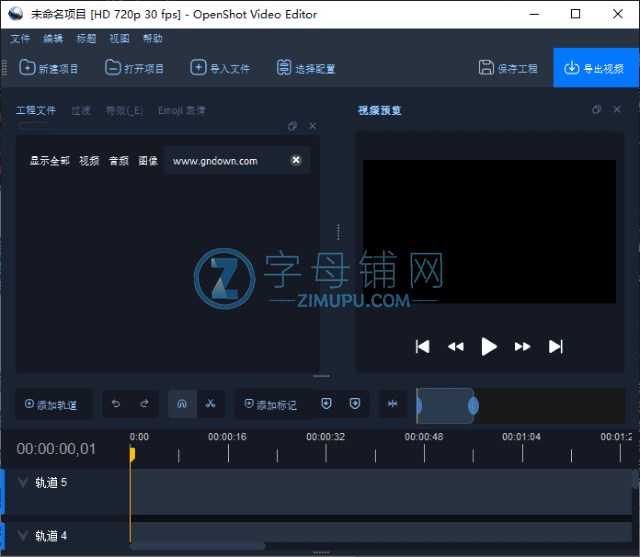
Task: Switch to the 特效 effects tab
Action: (124, 111)
